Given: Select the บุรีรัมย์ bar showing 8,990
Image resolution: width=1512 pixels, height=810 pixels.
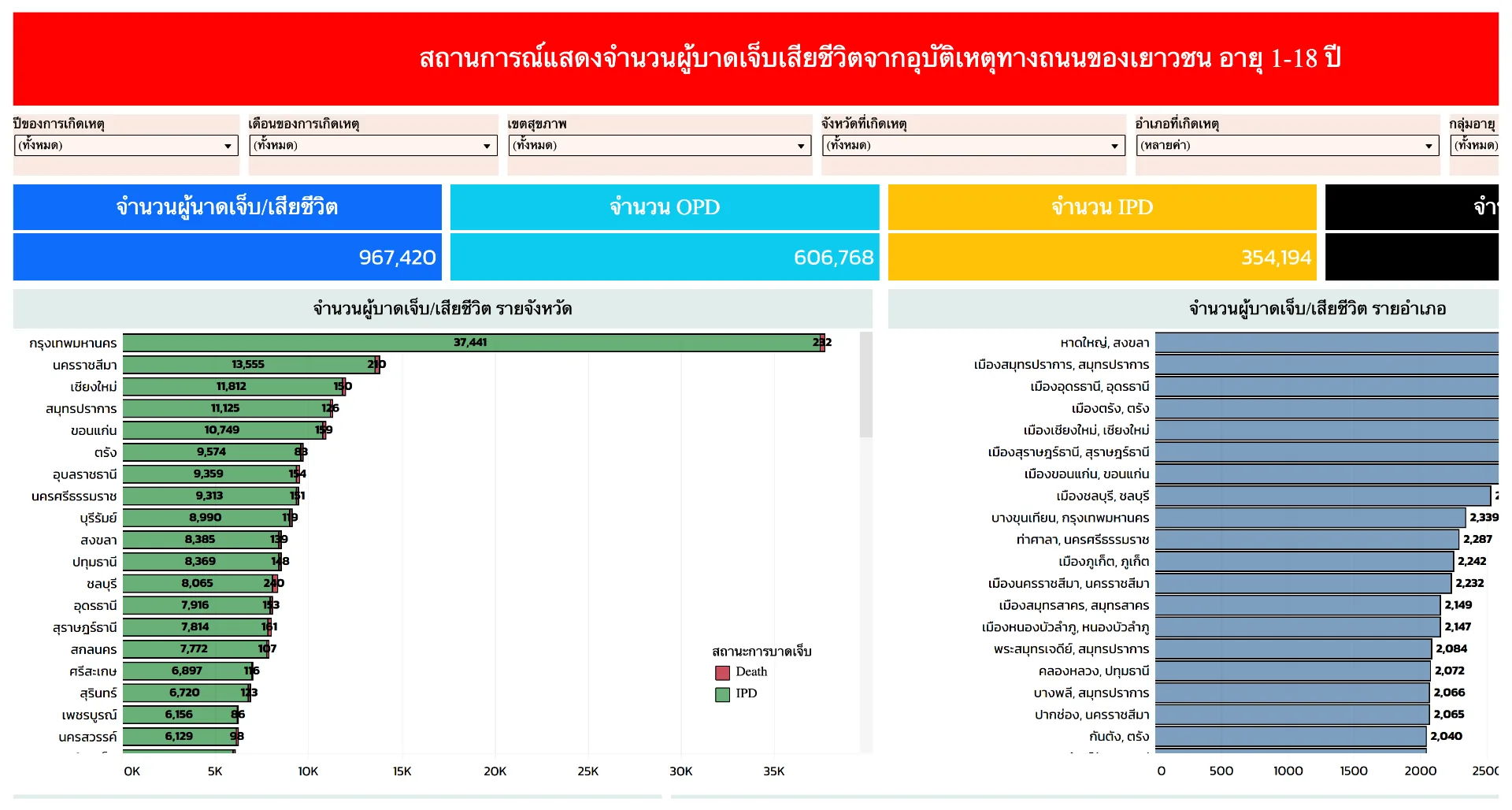Looking at the screenshot, I should 206,518.
